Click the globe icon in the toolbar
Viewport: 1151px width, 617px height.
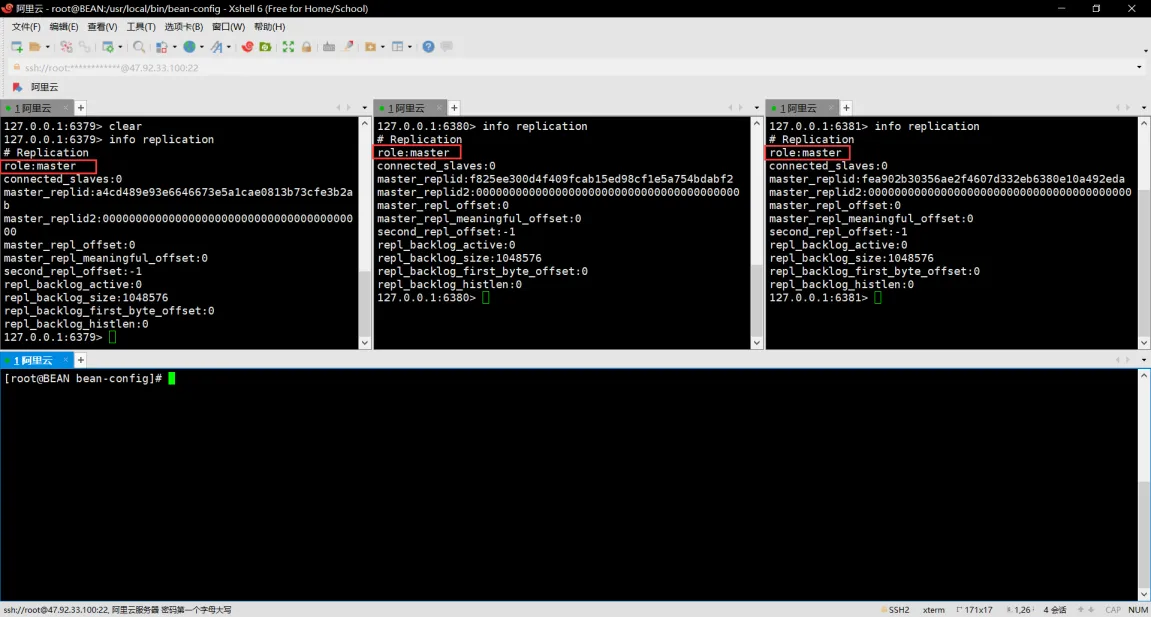pyautogui.click(x=188, y=47)
